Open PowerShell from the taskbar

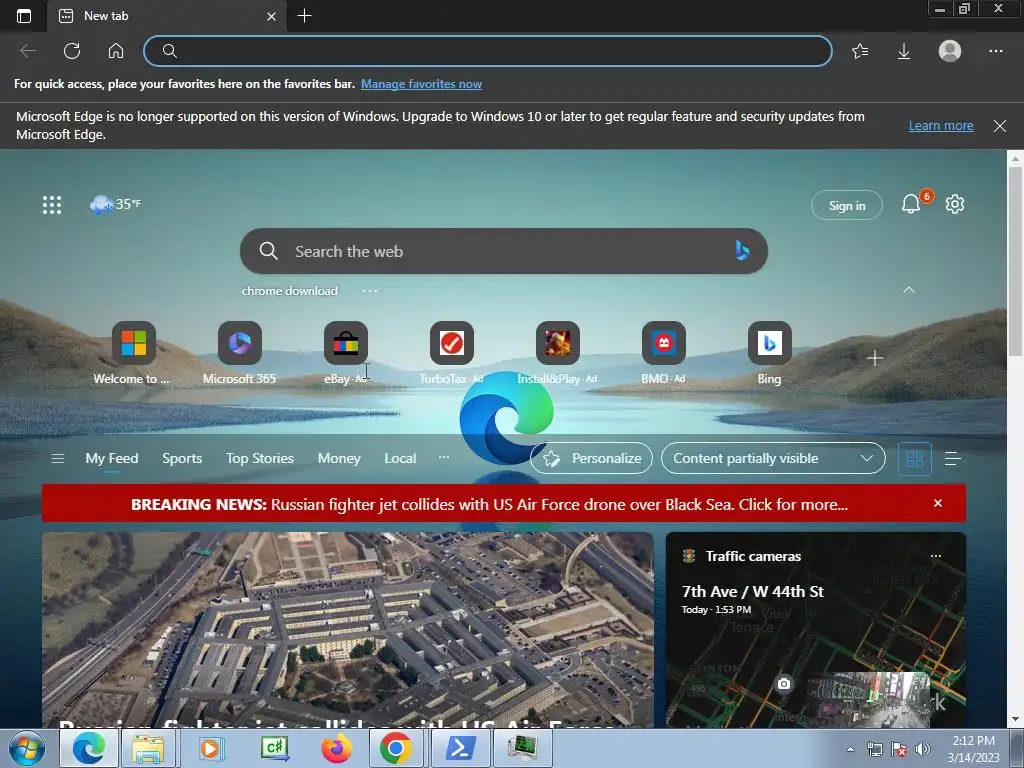[x=460, y=748]
